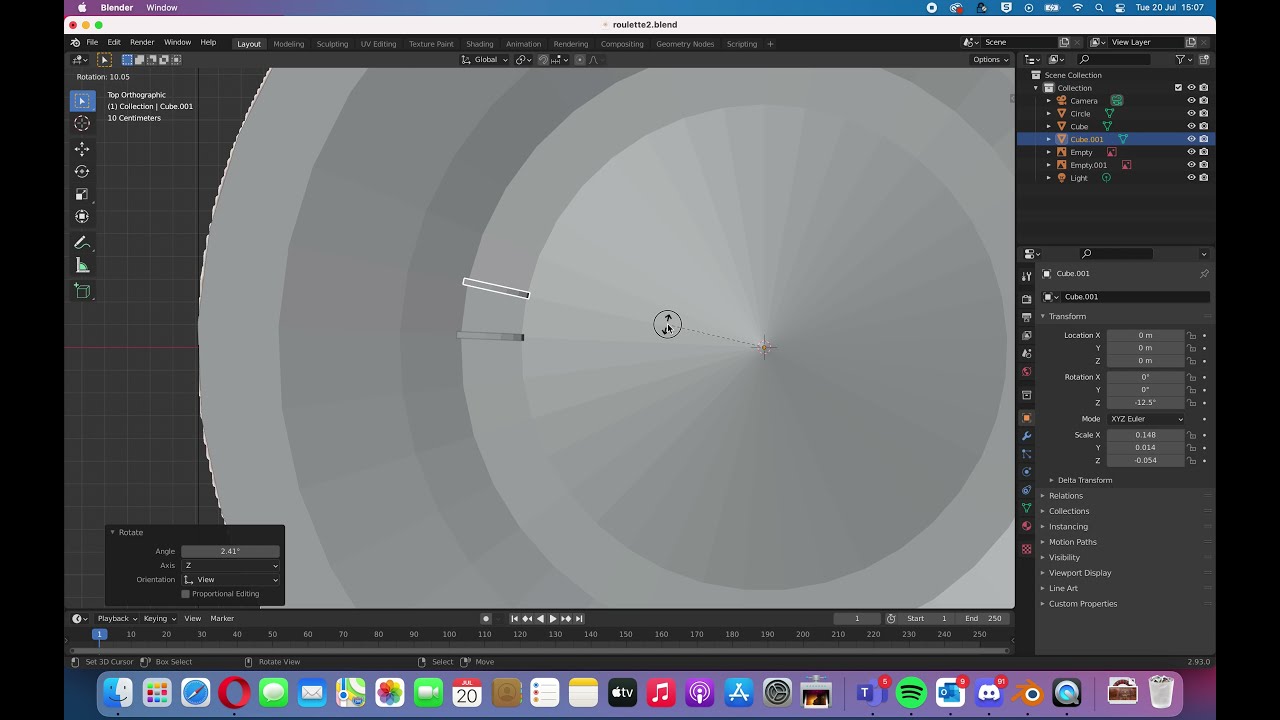Open the Edit menu
Viewport: 1280px width, 720px height.
click(x=114, y=43)
